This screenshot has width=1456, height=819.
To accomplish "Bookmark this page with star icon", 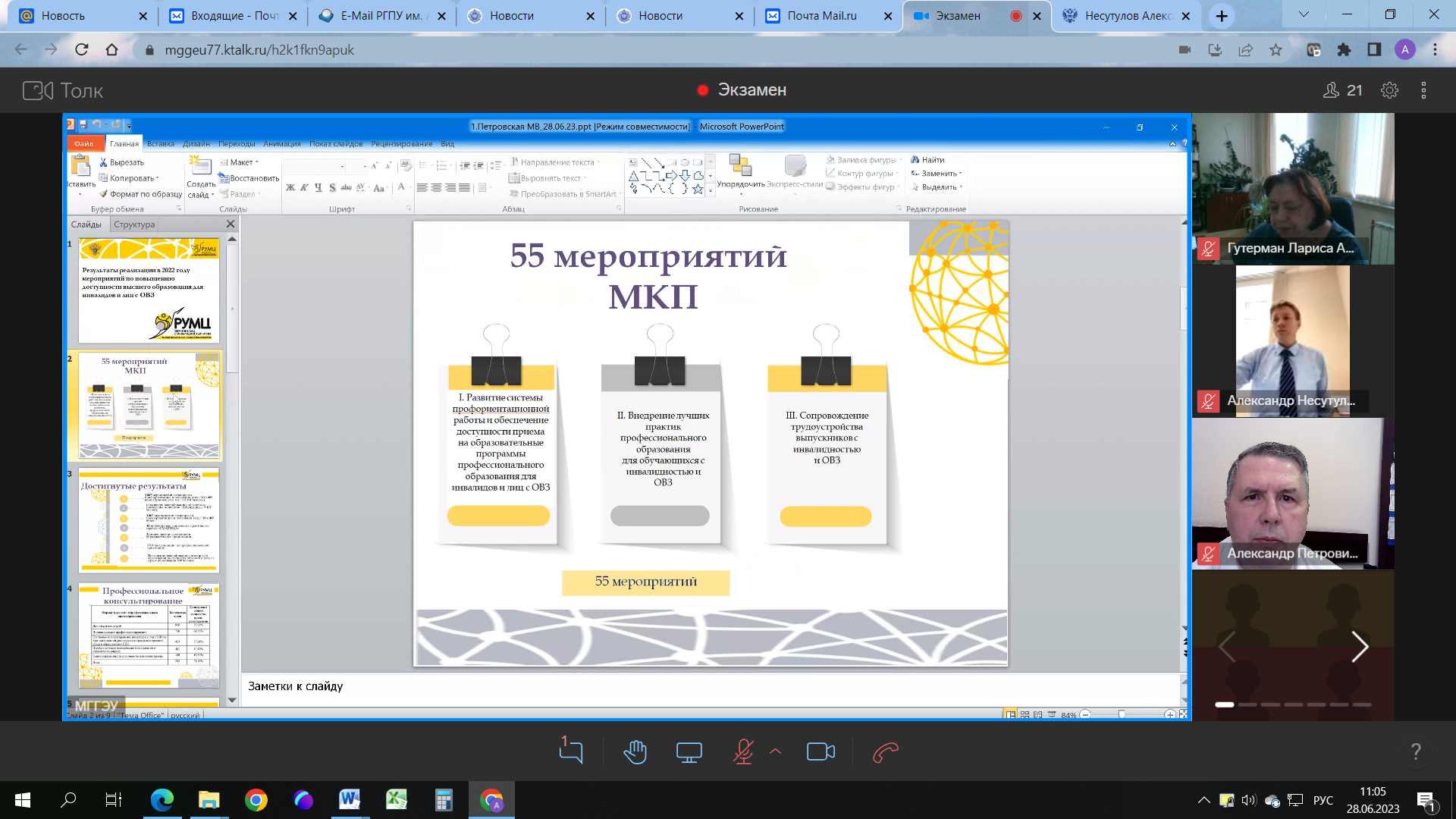I will (x=1276, y=50).
